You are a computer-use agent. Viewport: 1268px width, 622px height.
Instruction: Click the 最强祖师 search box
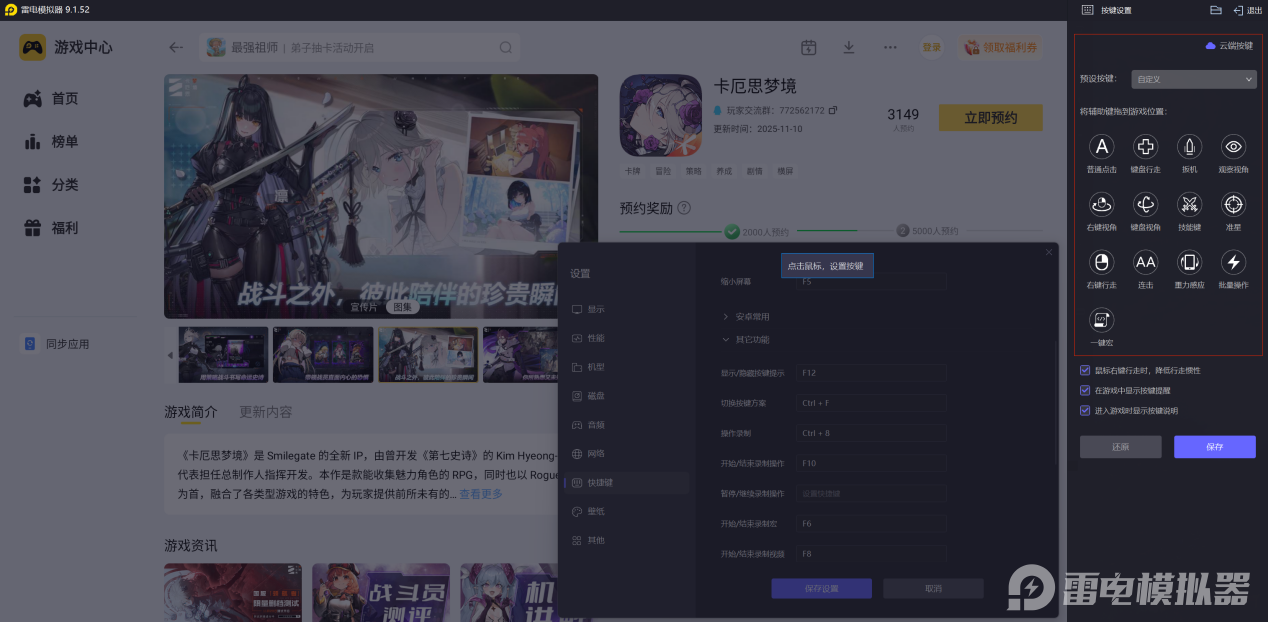coord(360,47)
